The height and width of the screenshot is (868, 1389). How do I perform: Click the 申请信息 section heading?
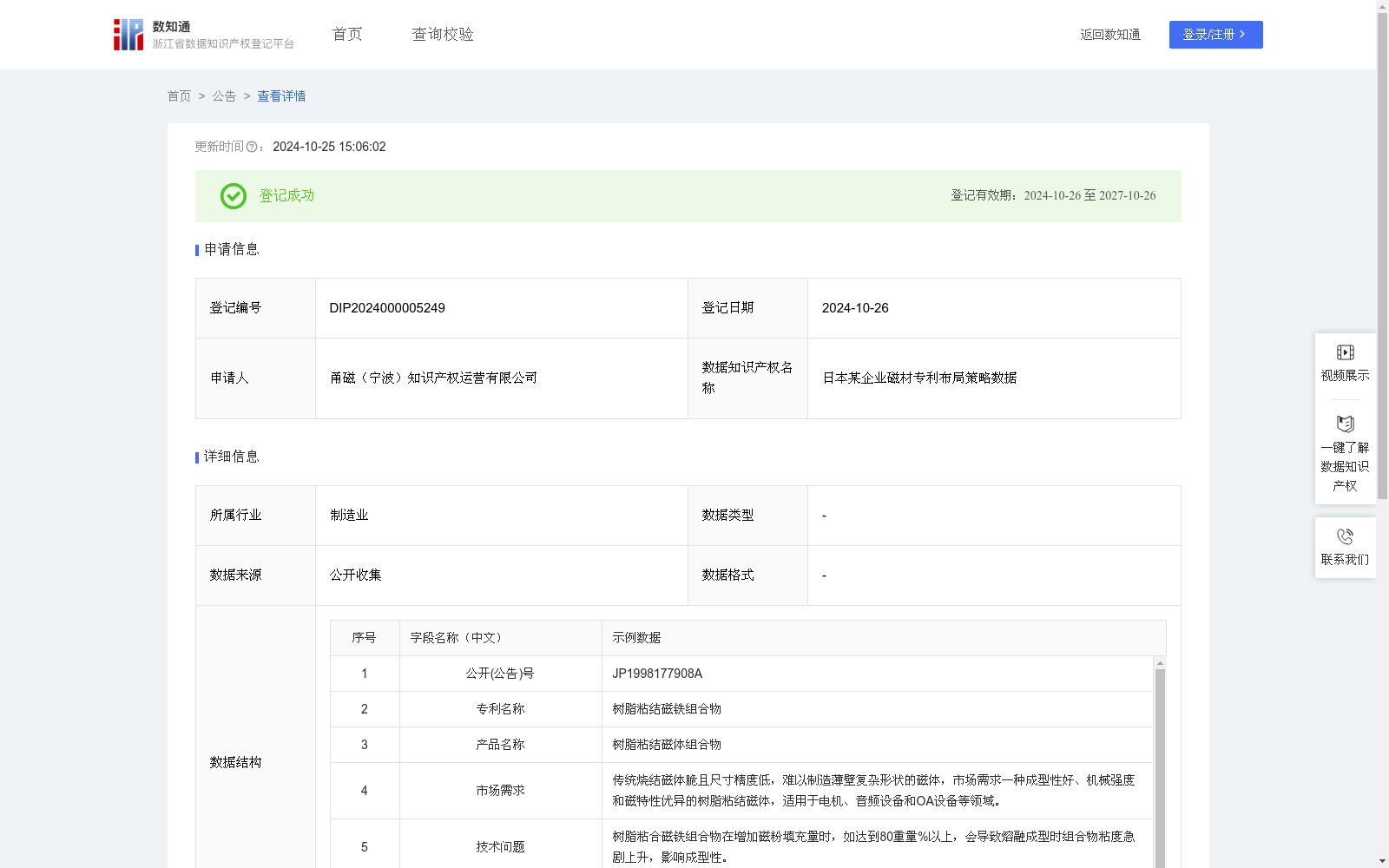coord(232,250)
